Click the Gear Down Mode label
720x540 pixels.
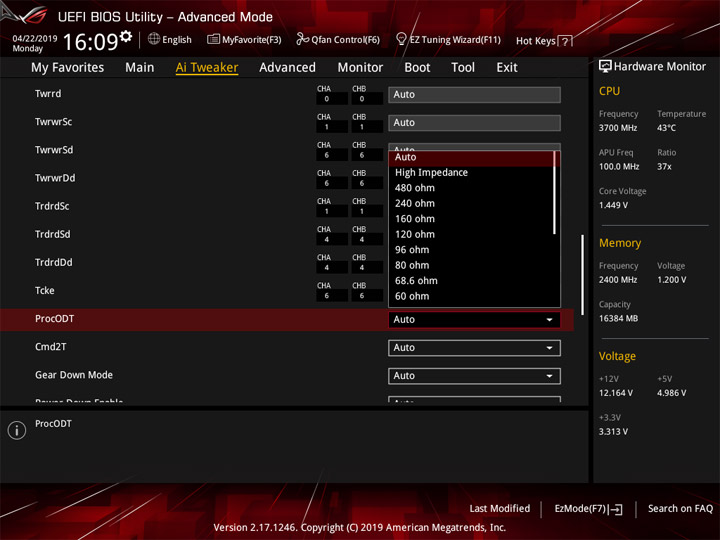tap(74, 375)
